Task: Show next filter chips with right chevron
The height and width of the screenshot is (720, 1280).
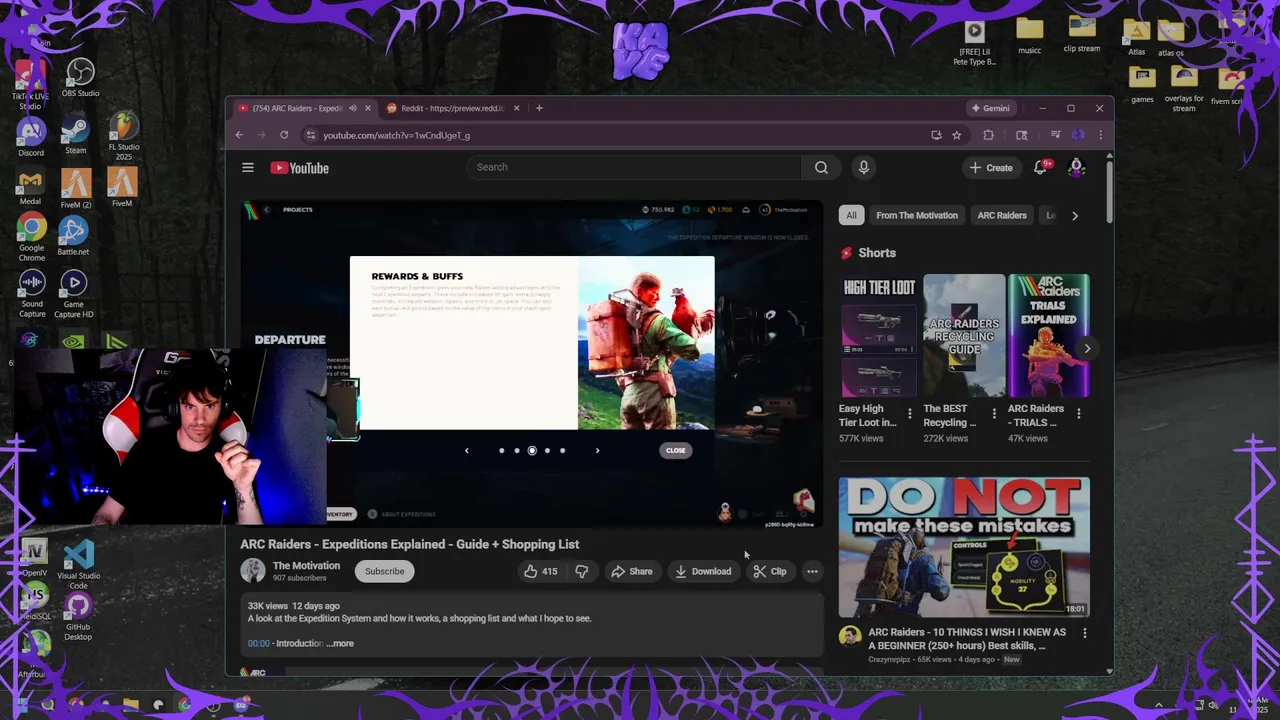Action: click(x=1075, y=215)
